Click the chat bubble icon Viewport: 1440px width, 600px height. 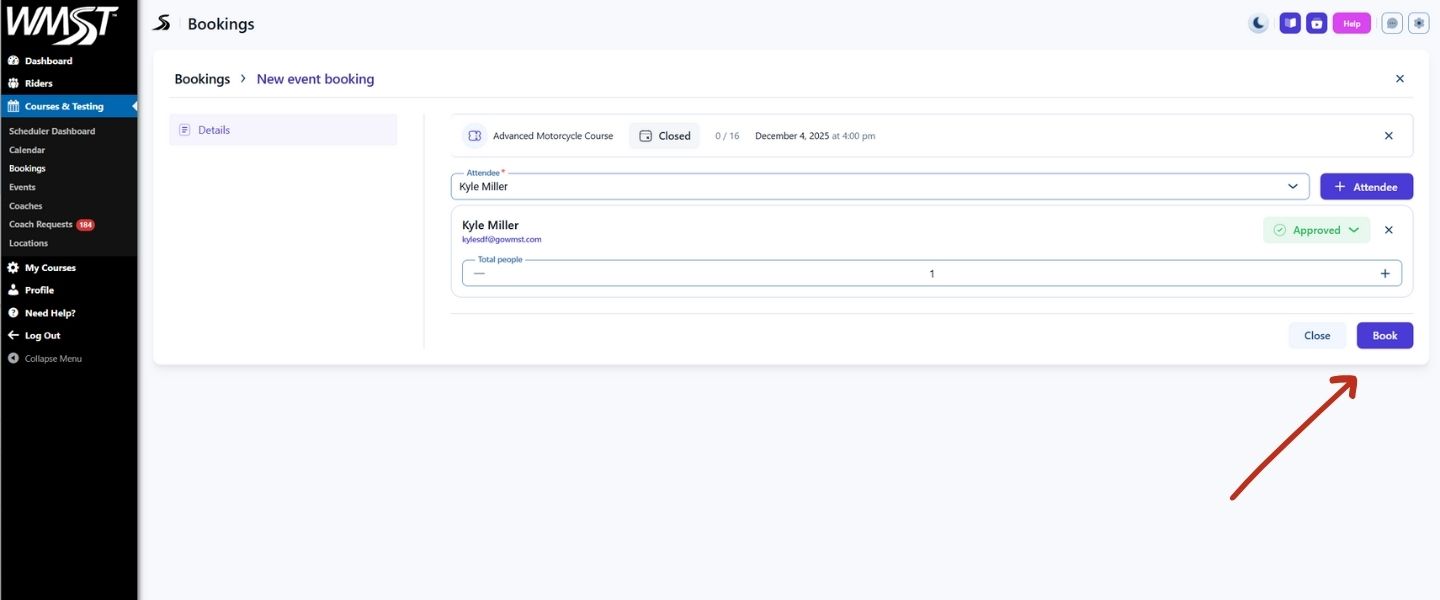point(1392,23)
